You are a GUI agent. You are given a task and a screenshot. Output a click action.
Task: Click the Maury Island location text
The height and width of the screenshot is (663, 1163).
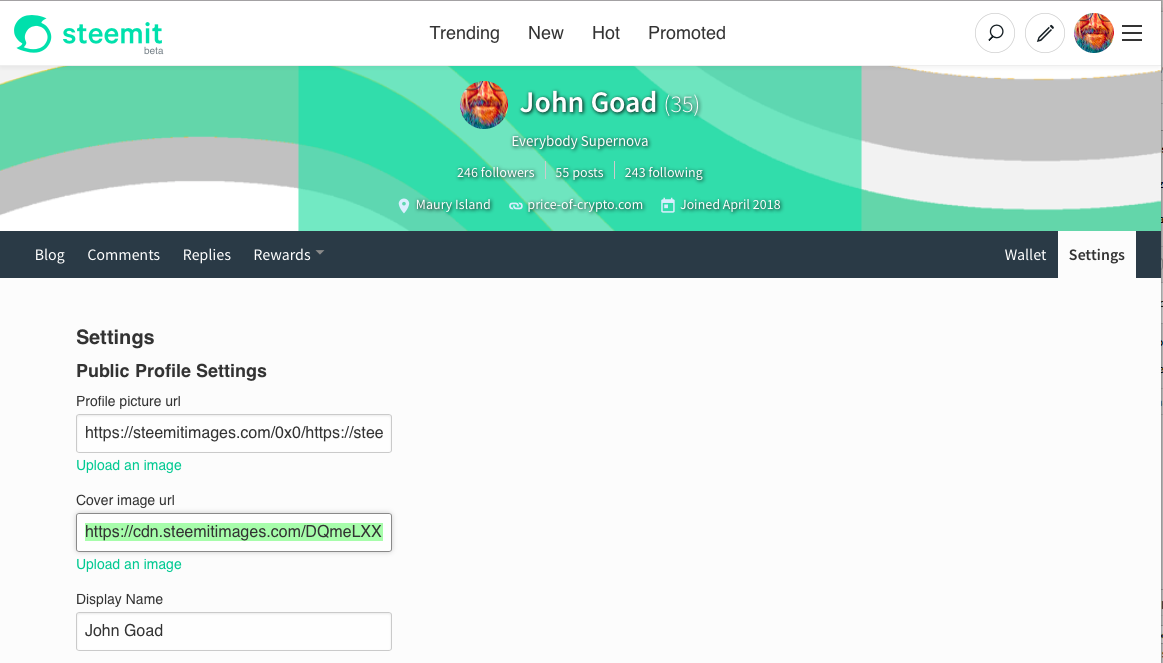click(x=453, y=205)
